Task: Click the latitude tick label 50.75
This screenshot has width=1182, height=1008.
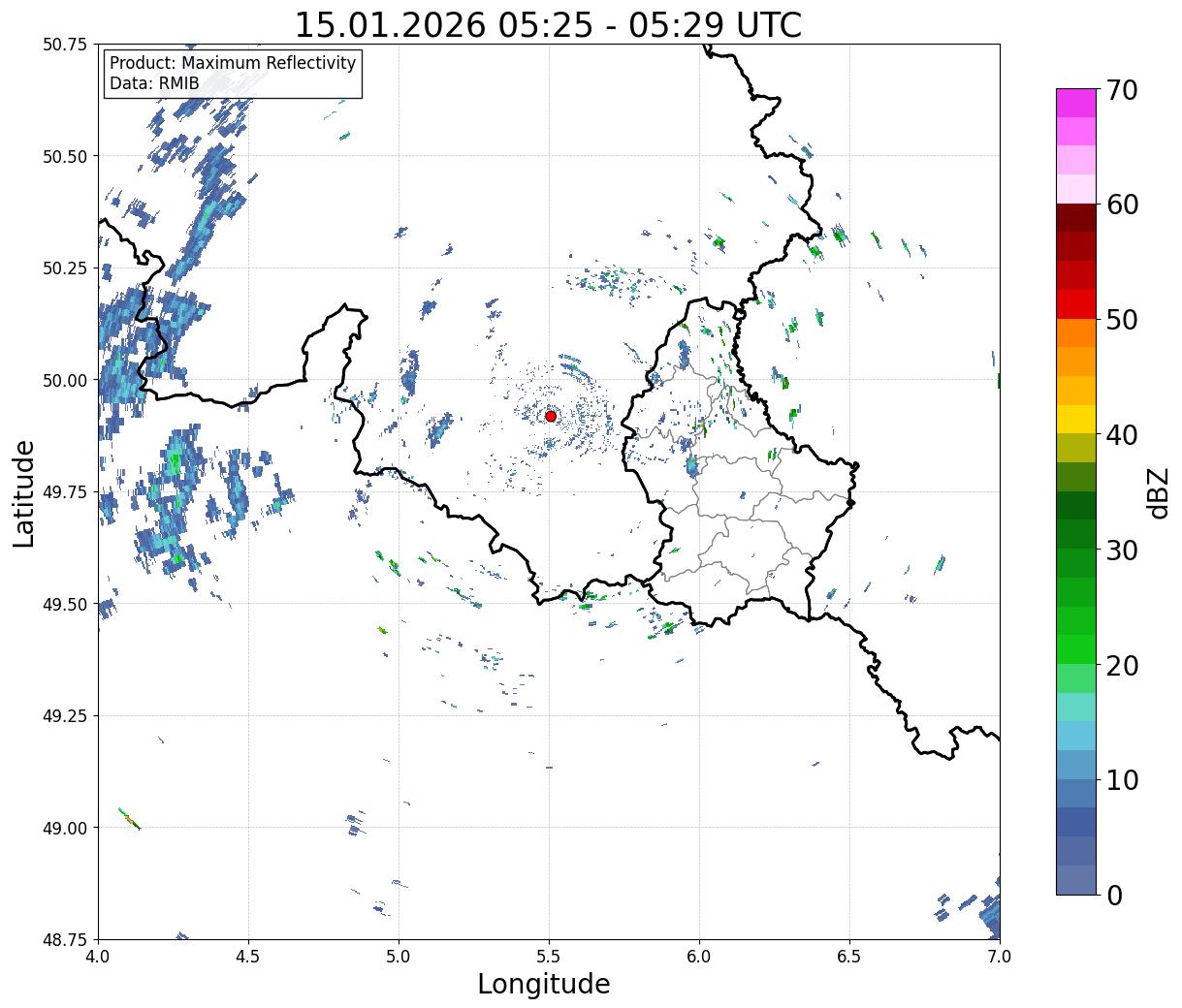Action: click(x=64, y=45)
